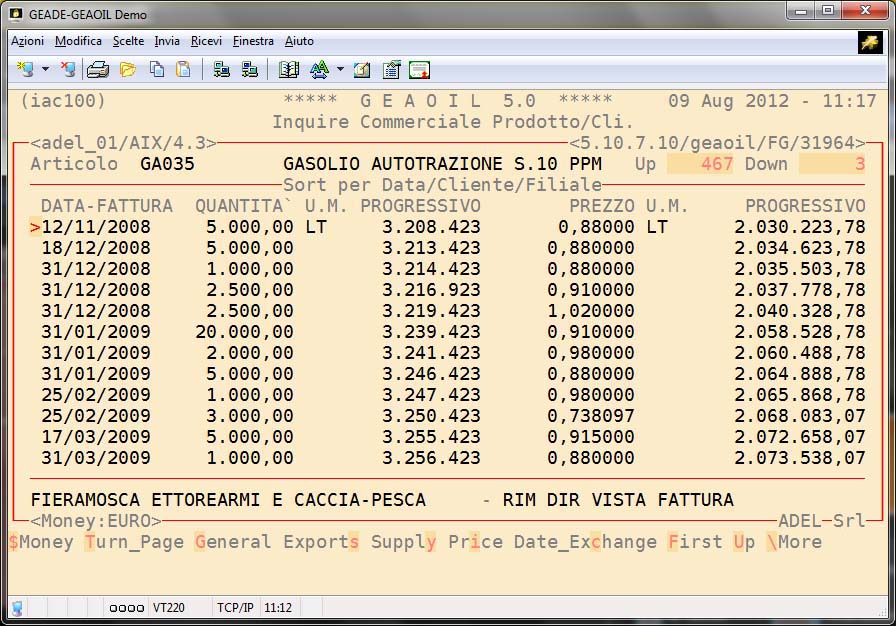Click the Exports command in bottom bar
The image size is (896, 626).
coord(321,542)
